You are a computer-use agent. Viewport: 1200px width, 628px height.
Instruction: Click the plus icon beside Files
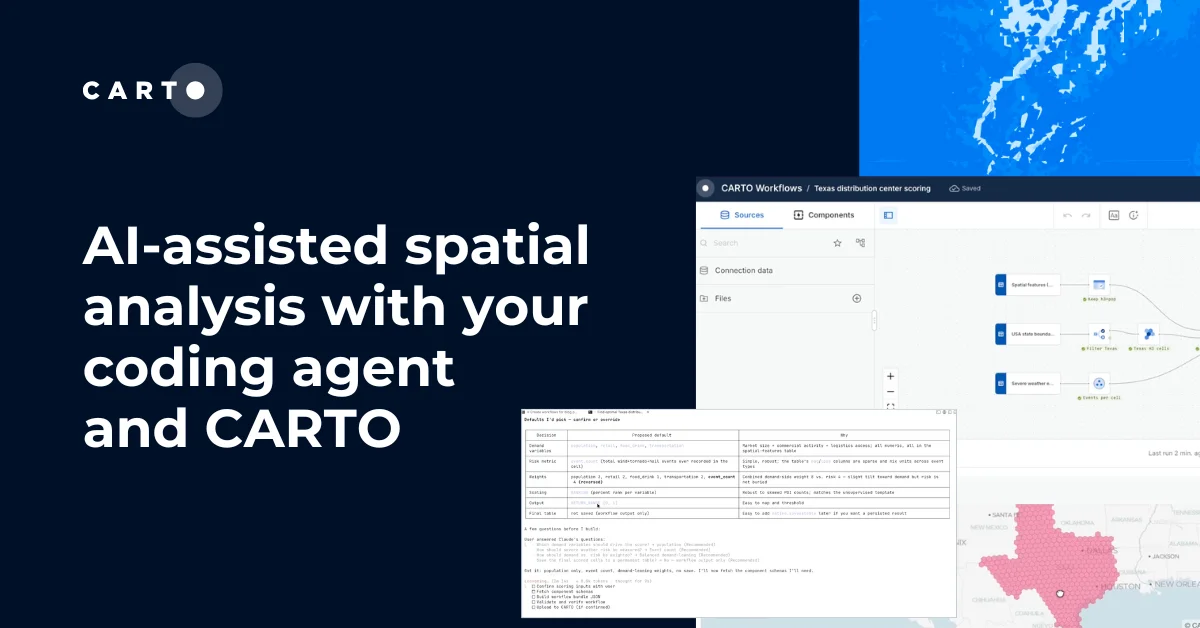[x=857, y=298]
